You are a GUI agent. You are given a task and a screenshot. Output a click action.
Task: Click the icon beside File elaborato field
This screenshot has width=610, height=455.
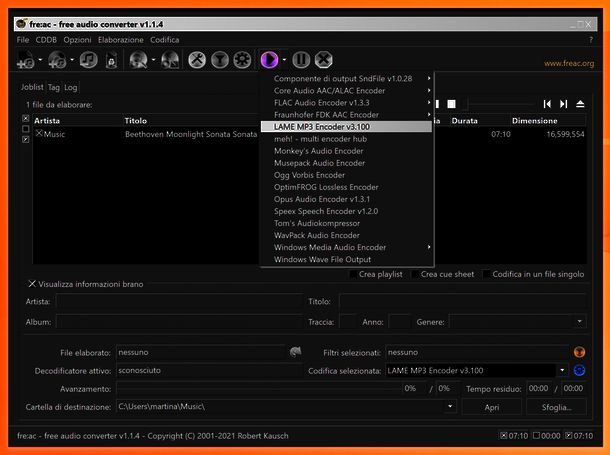[295, 352]
